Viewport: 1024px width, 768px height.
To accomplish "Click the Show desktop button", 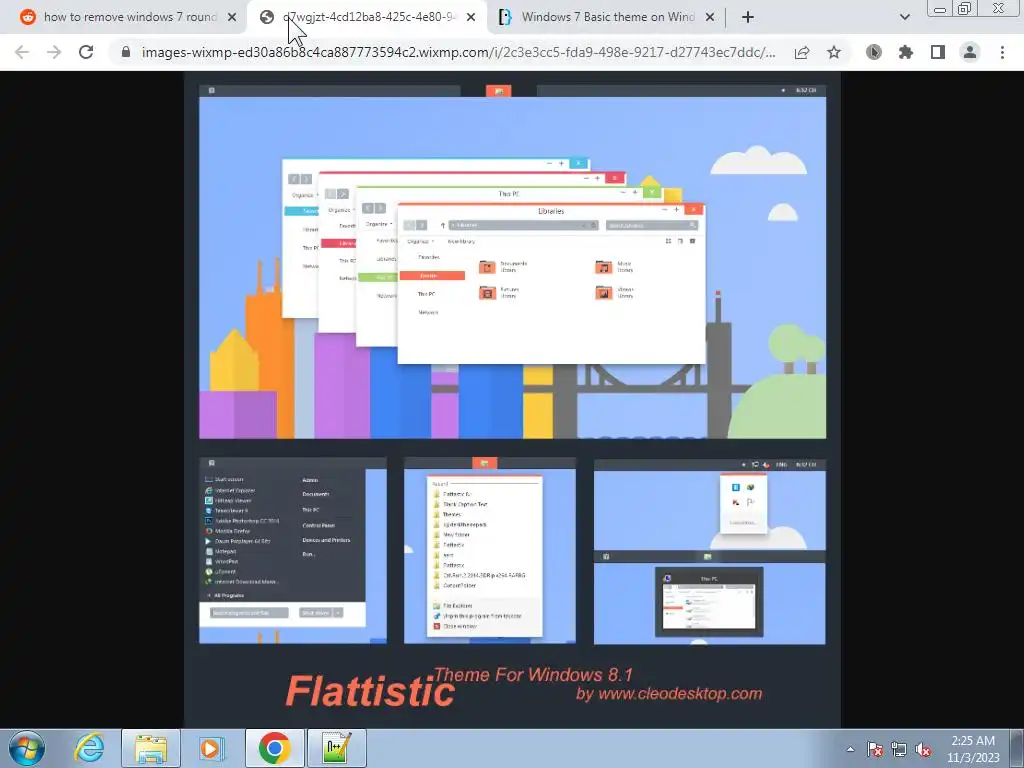I will 1017,748.
